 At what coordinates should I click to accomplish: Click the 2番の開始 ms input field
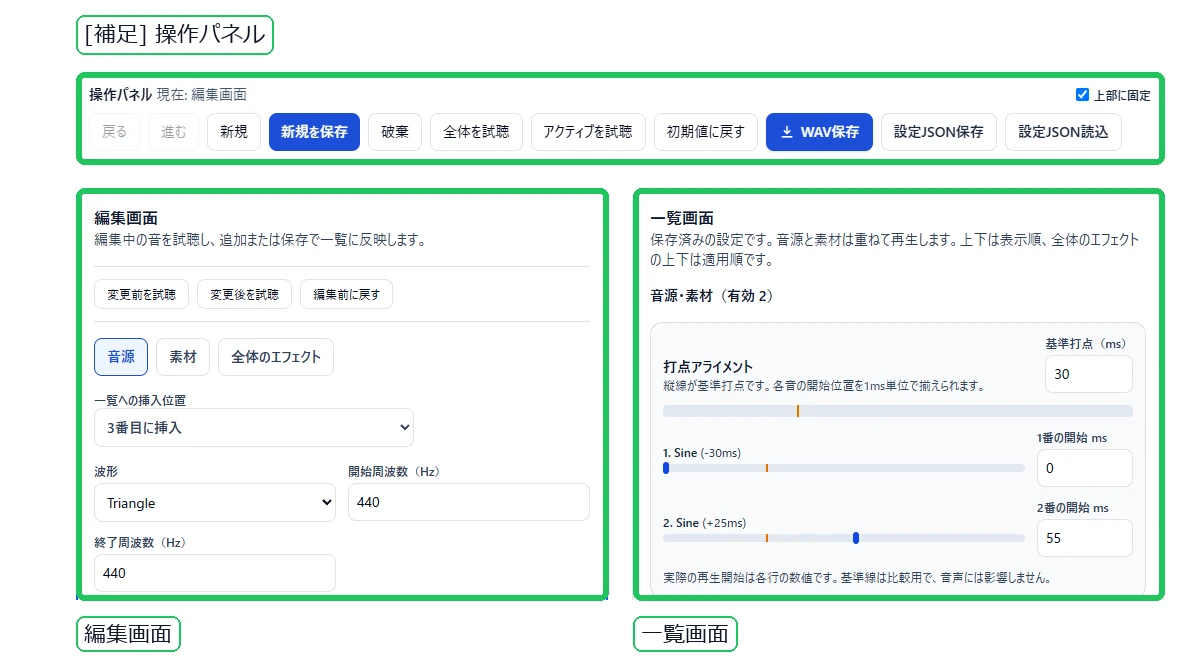1085,538
